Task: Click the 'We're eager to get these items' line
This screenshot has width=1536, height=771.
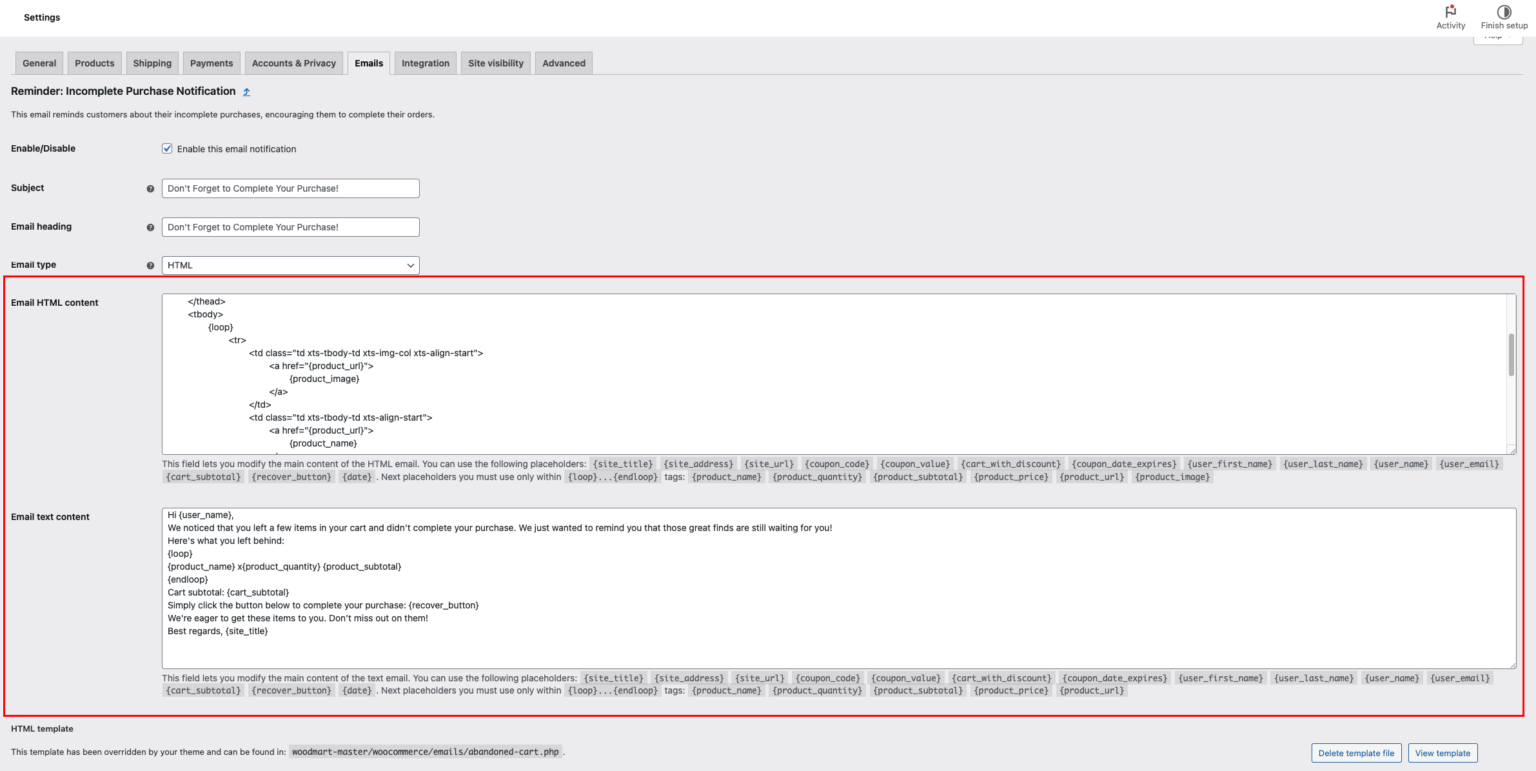Action: (298, 618)
